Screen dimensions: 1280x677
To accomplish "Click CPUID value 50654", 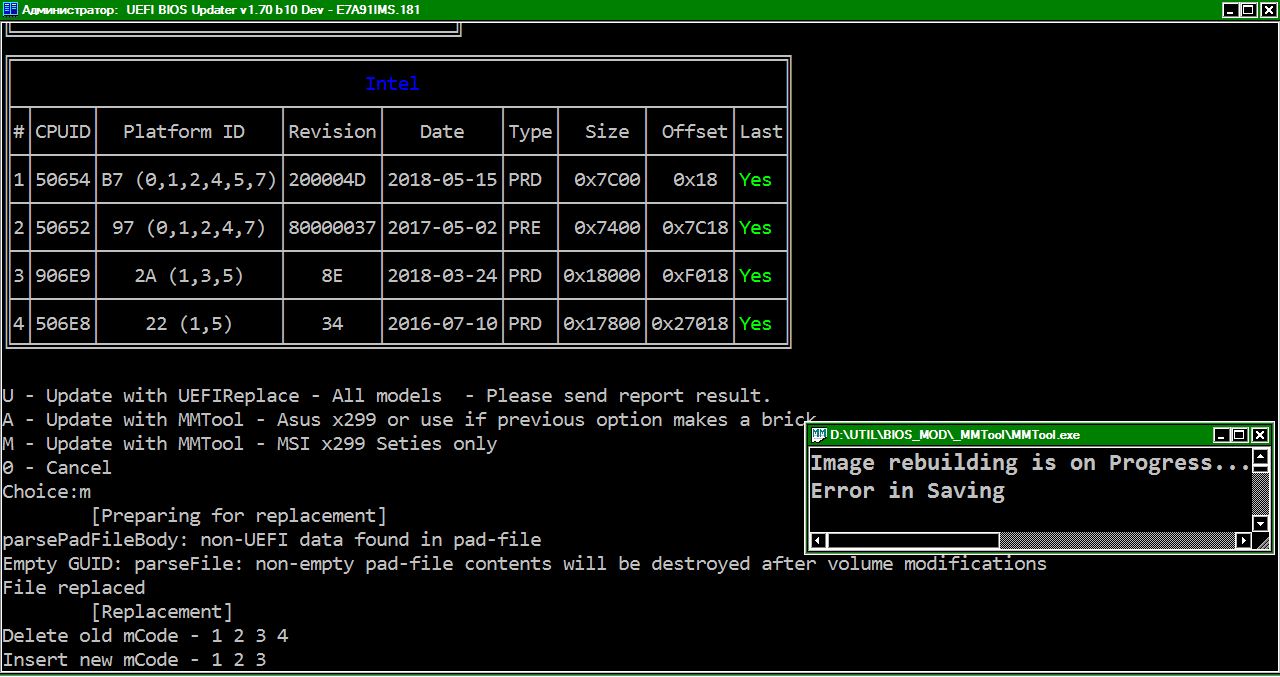I will point(63,180).
